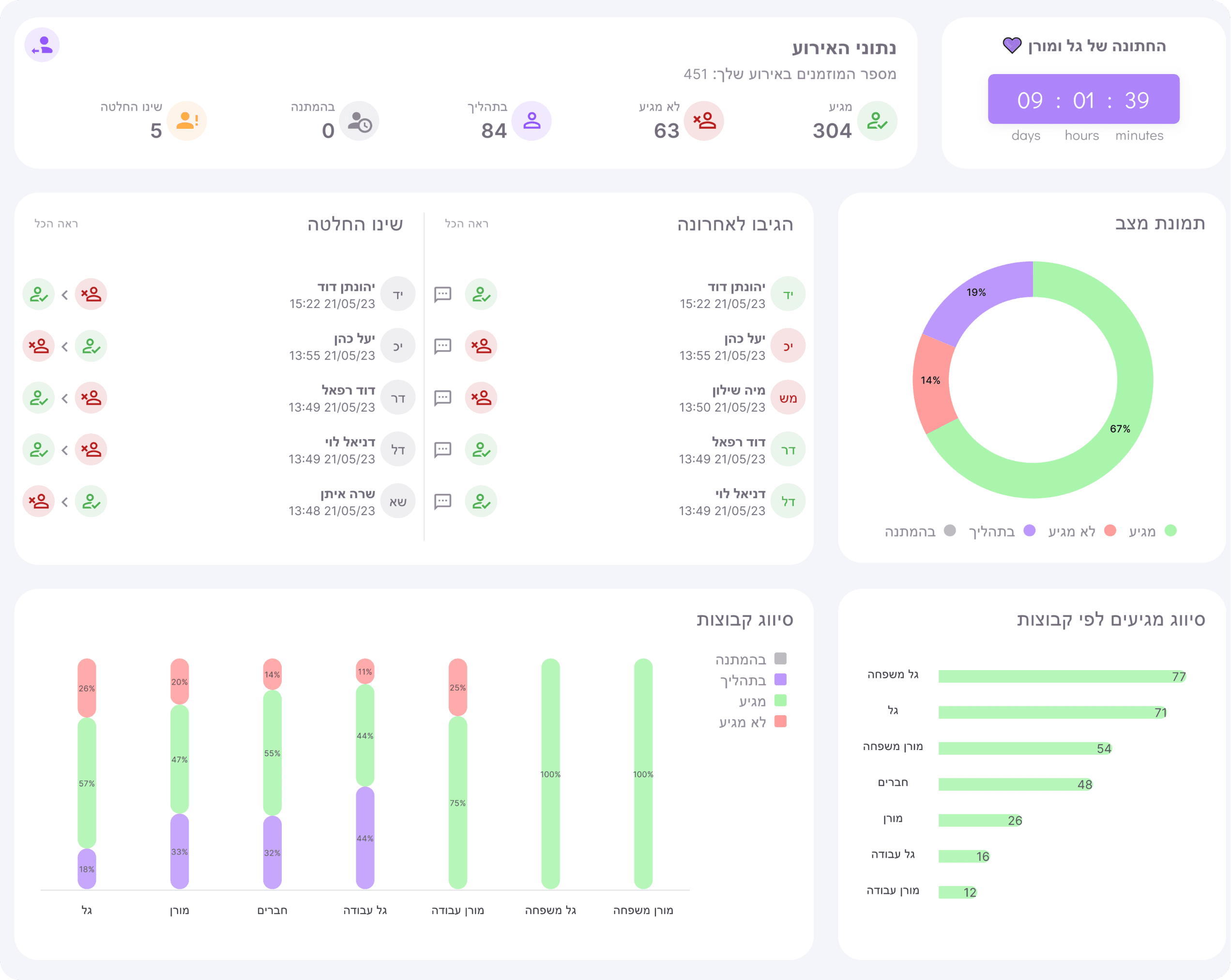
Task: Click the chevron in דניאל לוי's changed-decision row
Action: [64, 449]
